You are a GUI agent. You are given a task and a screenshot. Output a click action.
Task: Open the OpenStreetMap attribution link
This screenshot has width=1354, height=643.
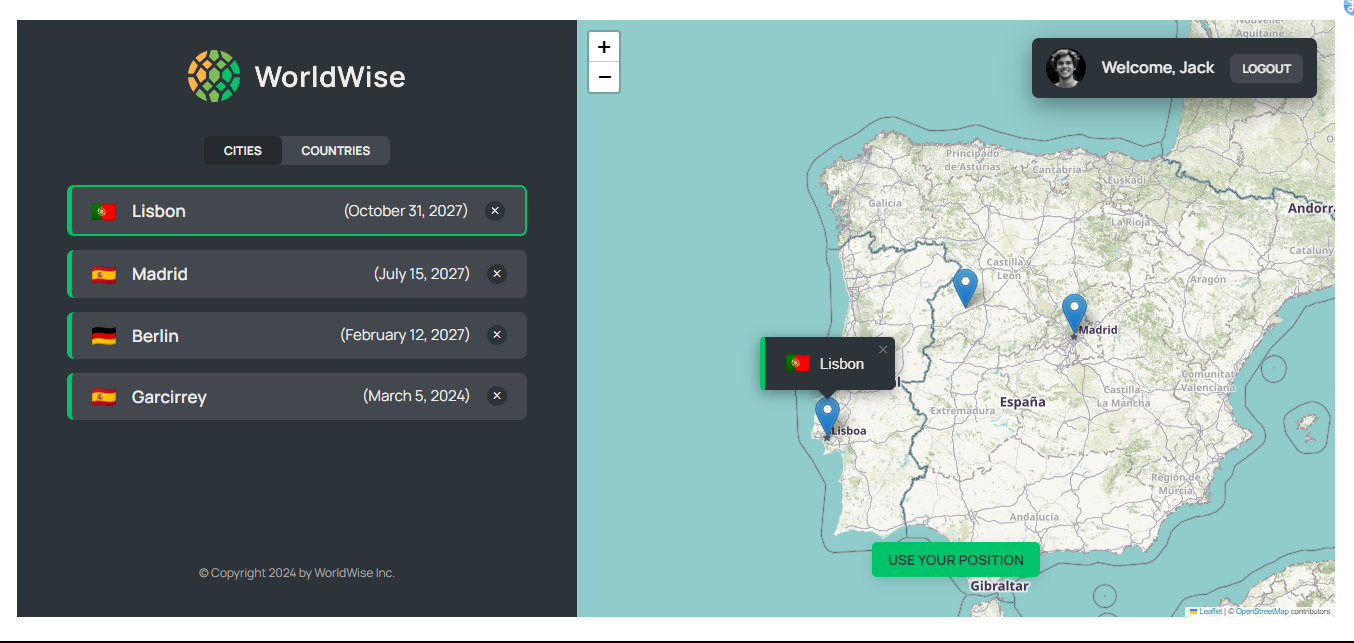(x=1262, y=611)
